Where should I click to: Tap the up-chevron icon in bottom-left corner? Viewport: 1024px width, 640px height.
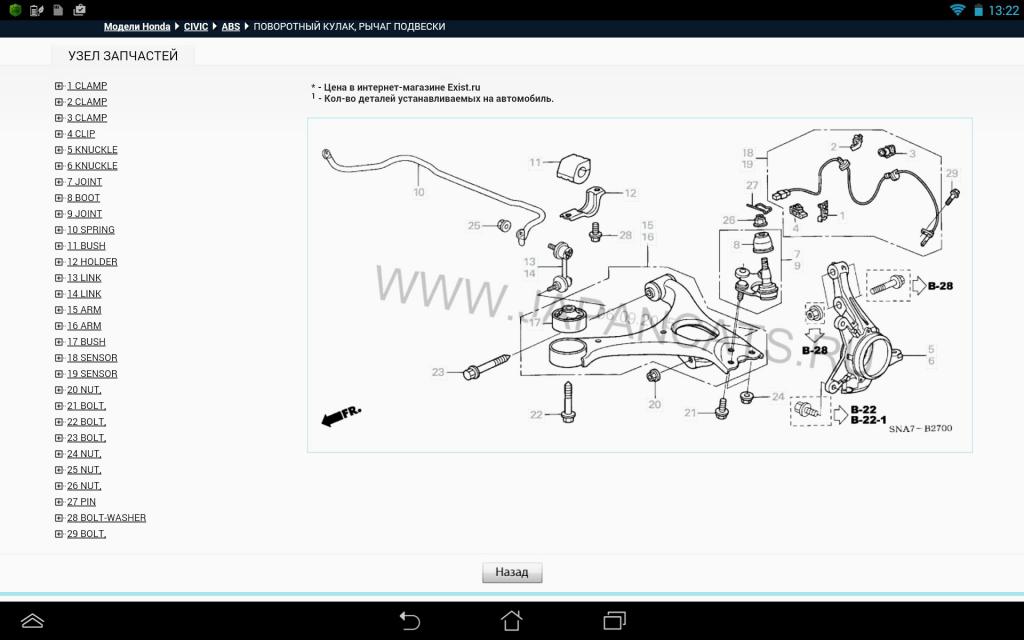point(32,620)
